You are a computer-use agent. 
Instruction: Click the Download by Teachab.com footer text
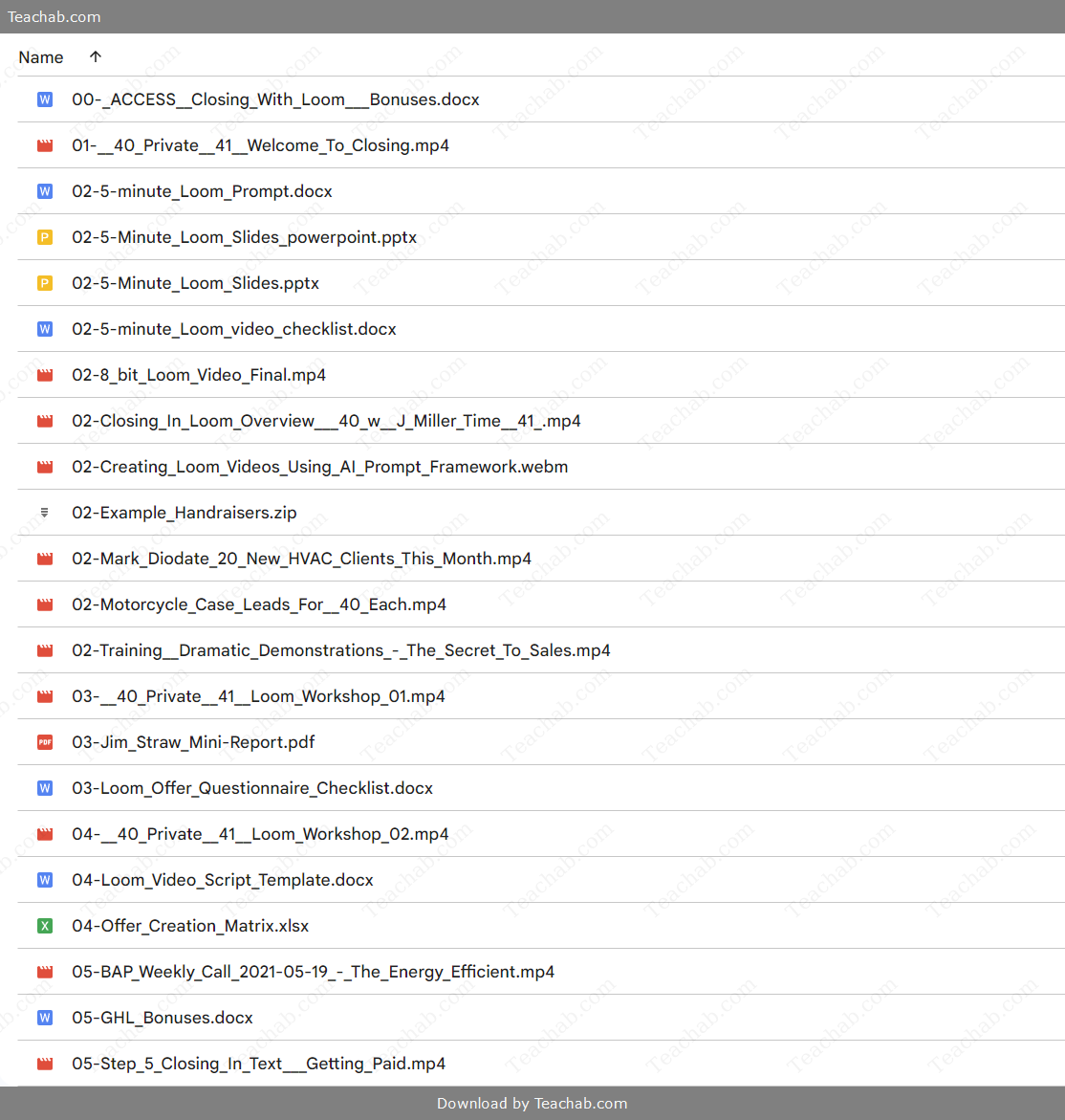coord(532,1104)
